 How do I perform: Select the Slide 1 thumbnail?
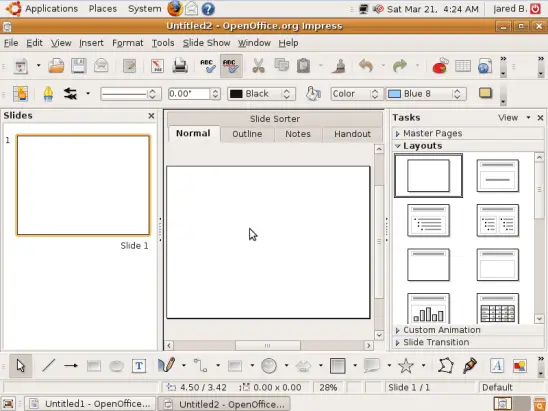(83, 185)
